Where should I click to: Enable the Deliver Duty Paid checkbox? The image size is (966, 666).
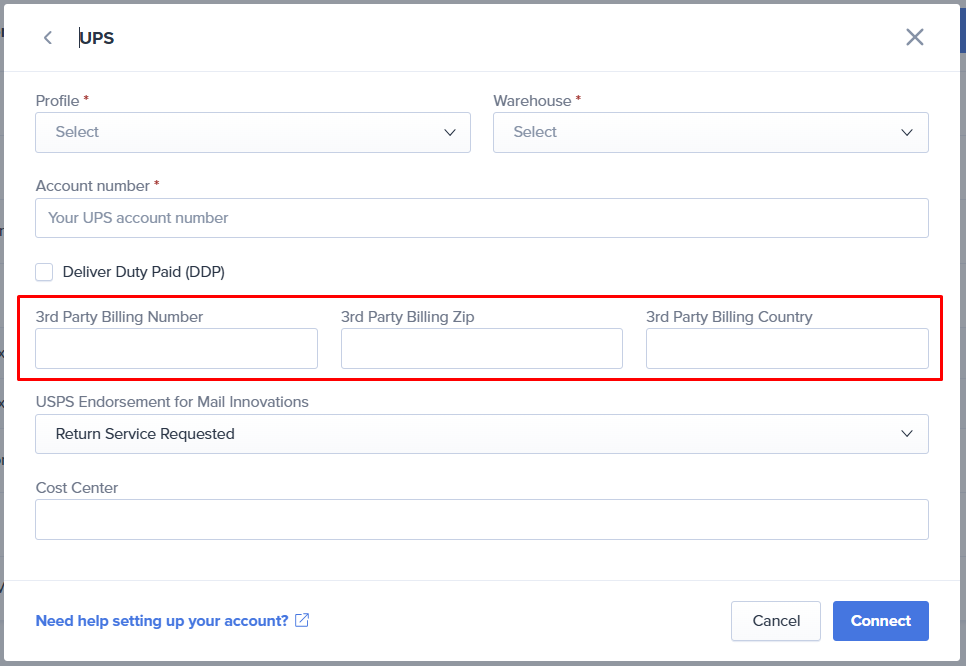(x=44, y=272)
